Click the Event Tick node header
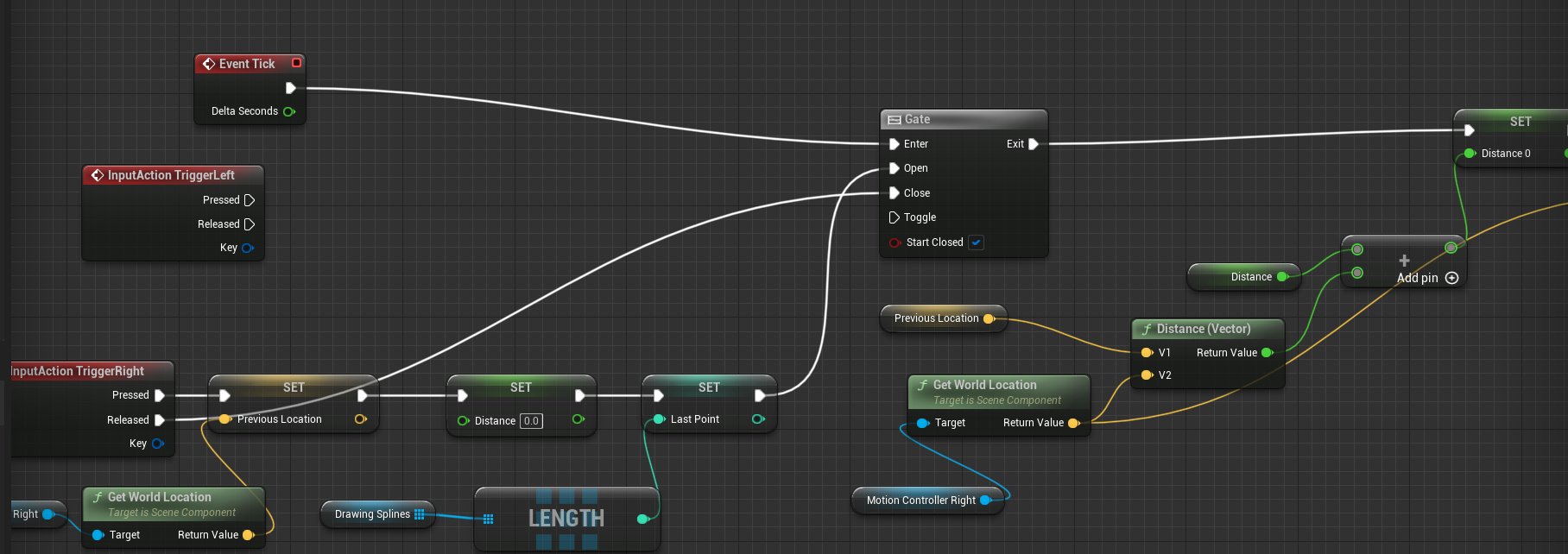This screenshot has width=1568, height=554. click(250, 64)
